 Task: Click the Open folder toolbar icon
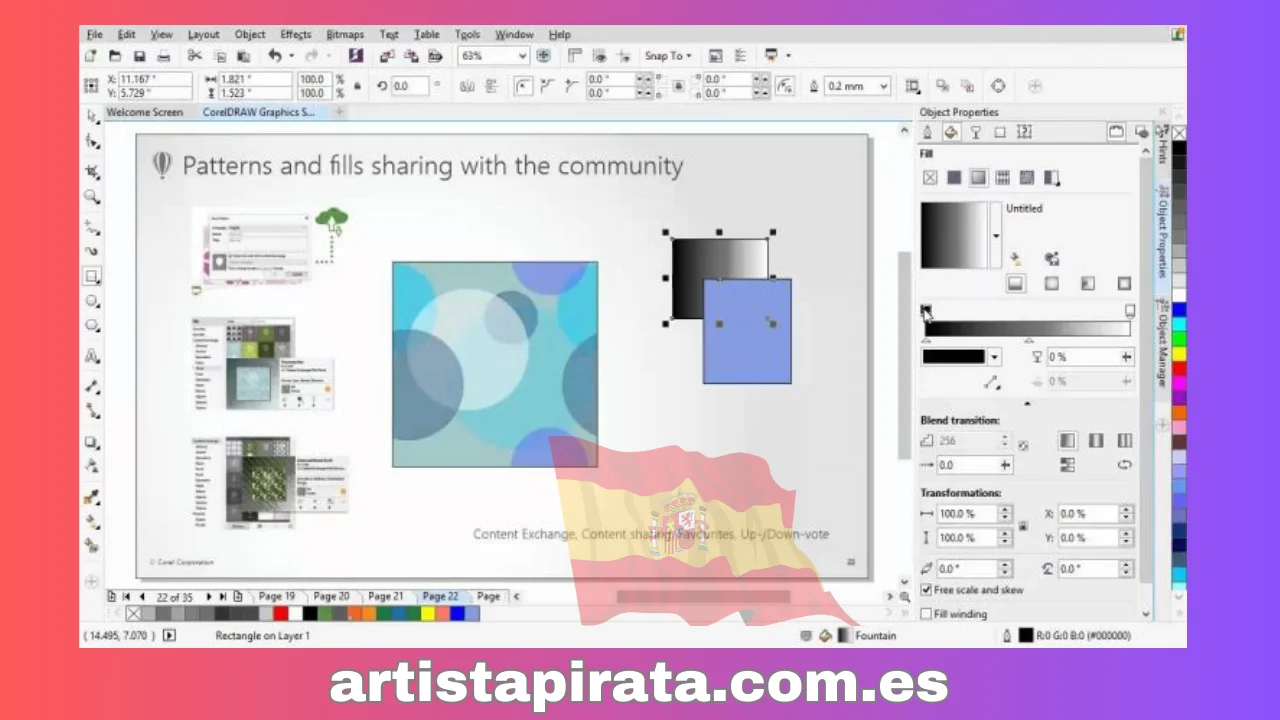[115, 56]
